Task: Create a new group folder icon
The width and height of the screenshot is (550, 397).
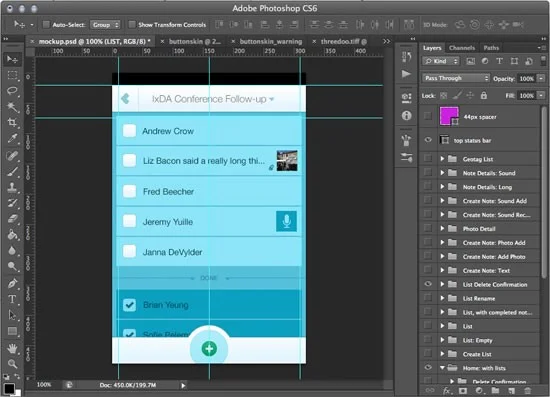Action: point(495,390)
